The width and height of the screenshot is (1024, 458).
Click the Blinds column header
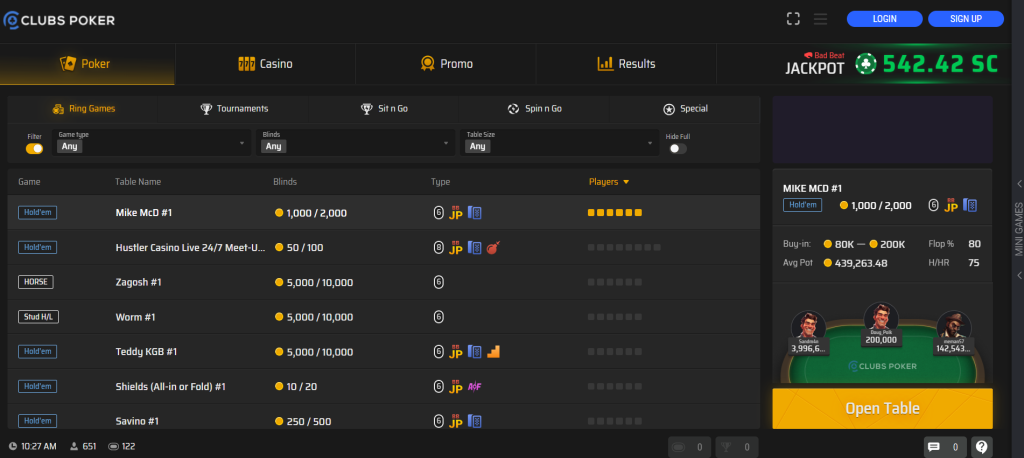point(285,182)
